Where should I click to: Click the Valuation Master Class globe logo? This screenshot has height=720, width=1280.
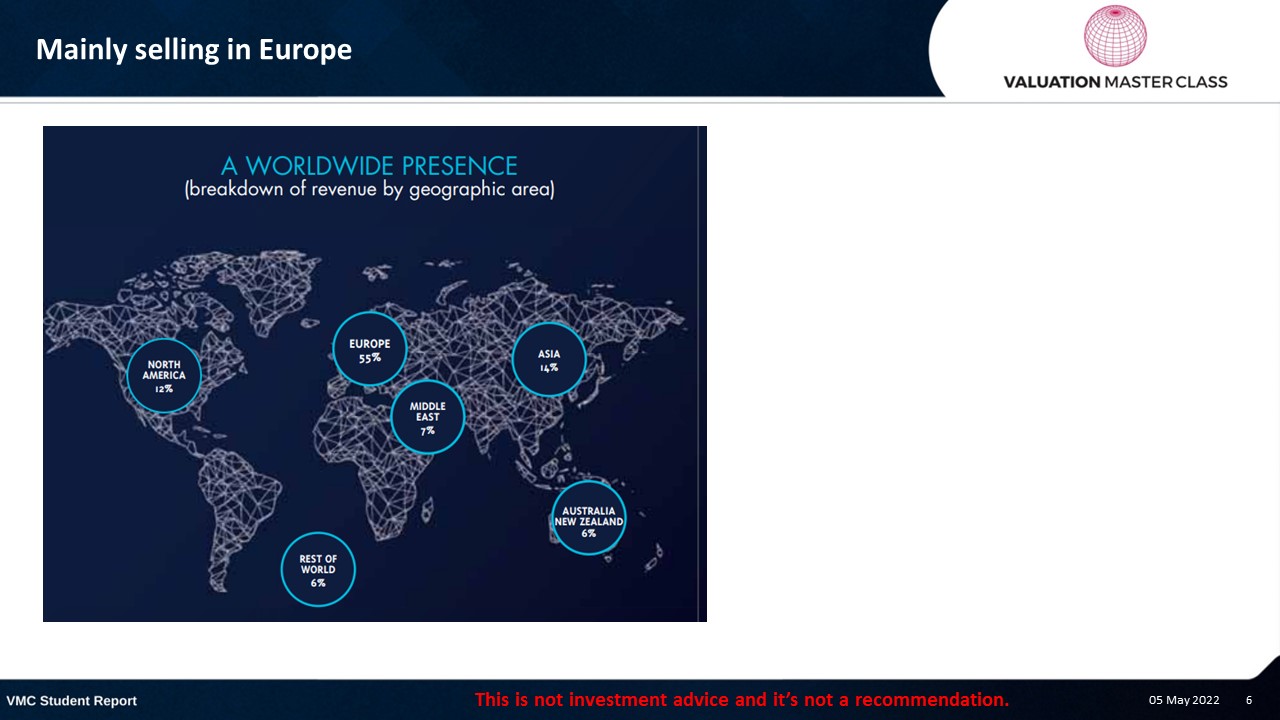1115,36
